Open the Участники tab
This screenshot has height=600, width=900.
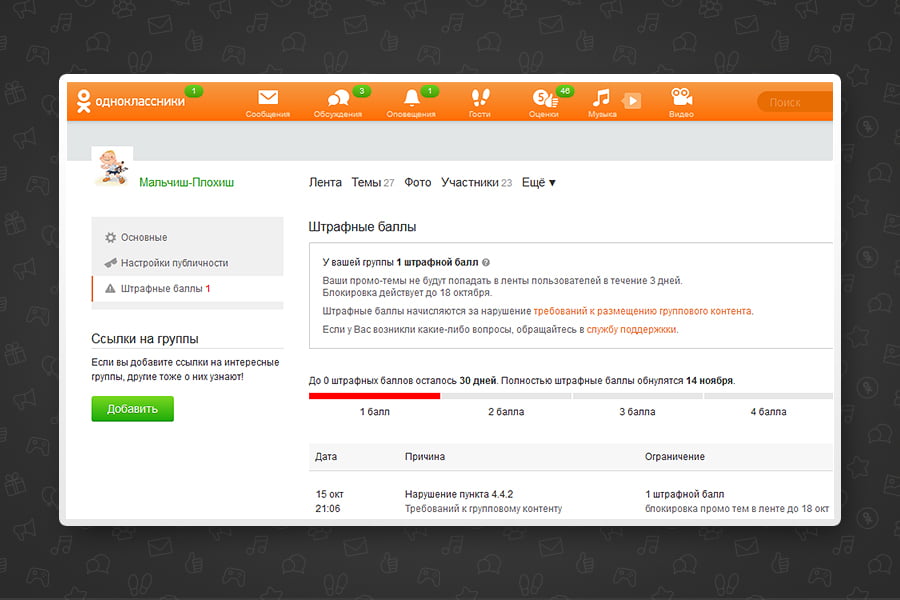(476, 183)
